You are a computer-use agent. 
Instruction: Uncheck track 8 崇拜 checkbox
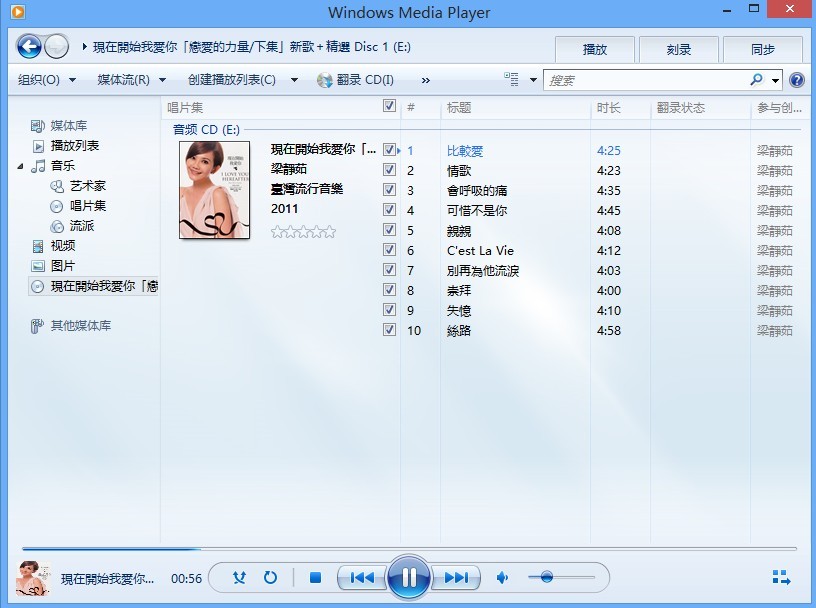pyautogui.click(x=389, y=289)
